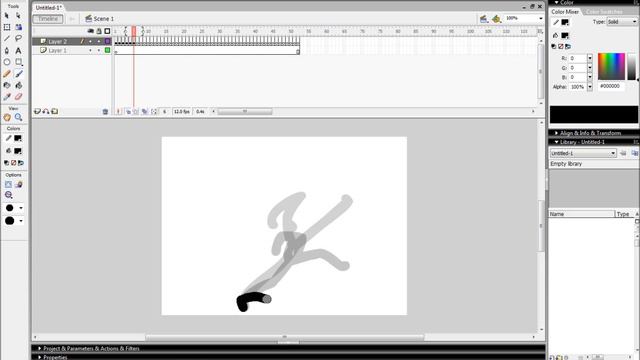Switch to the Color Swatches tab
This screenshot has height=360, width=640.
[x=604, y=12]
